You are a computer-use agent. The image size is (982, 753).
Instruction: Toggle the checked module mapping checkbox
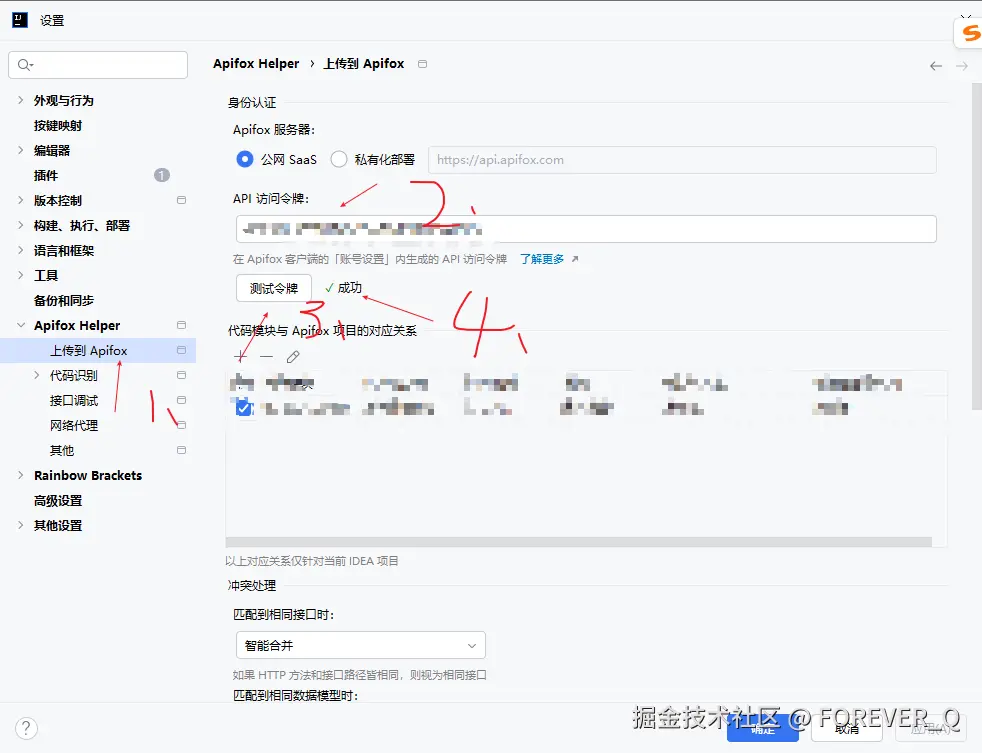pyautogui.click(x=244, y=408)
